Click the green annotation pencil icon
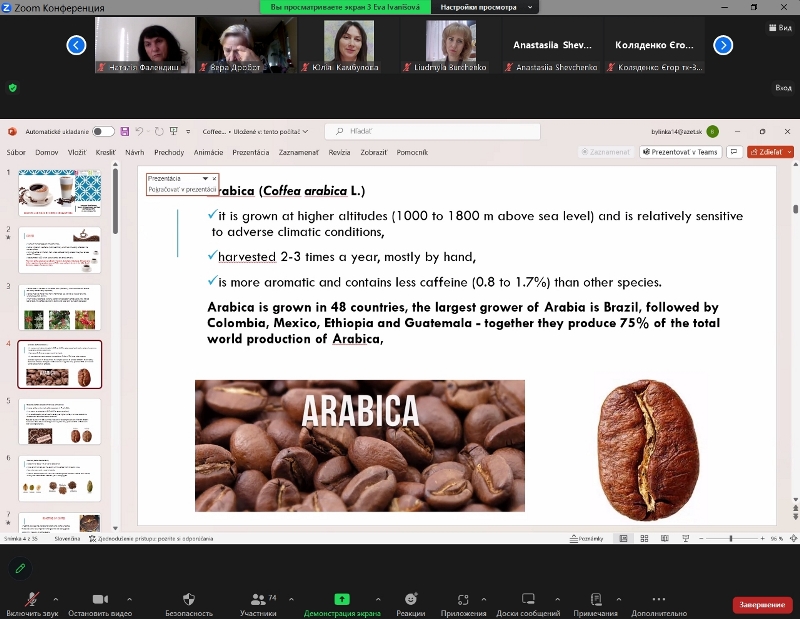 pyautogui.click(x=19, y=568)
